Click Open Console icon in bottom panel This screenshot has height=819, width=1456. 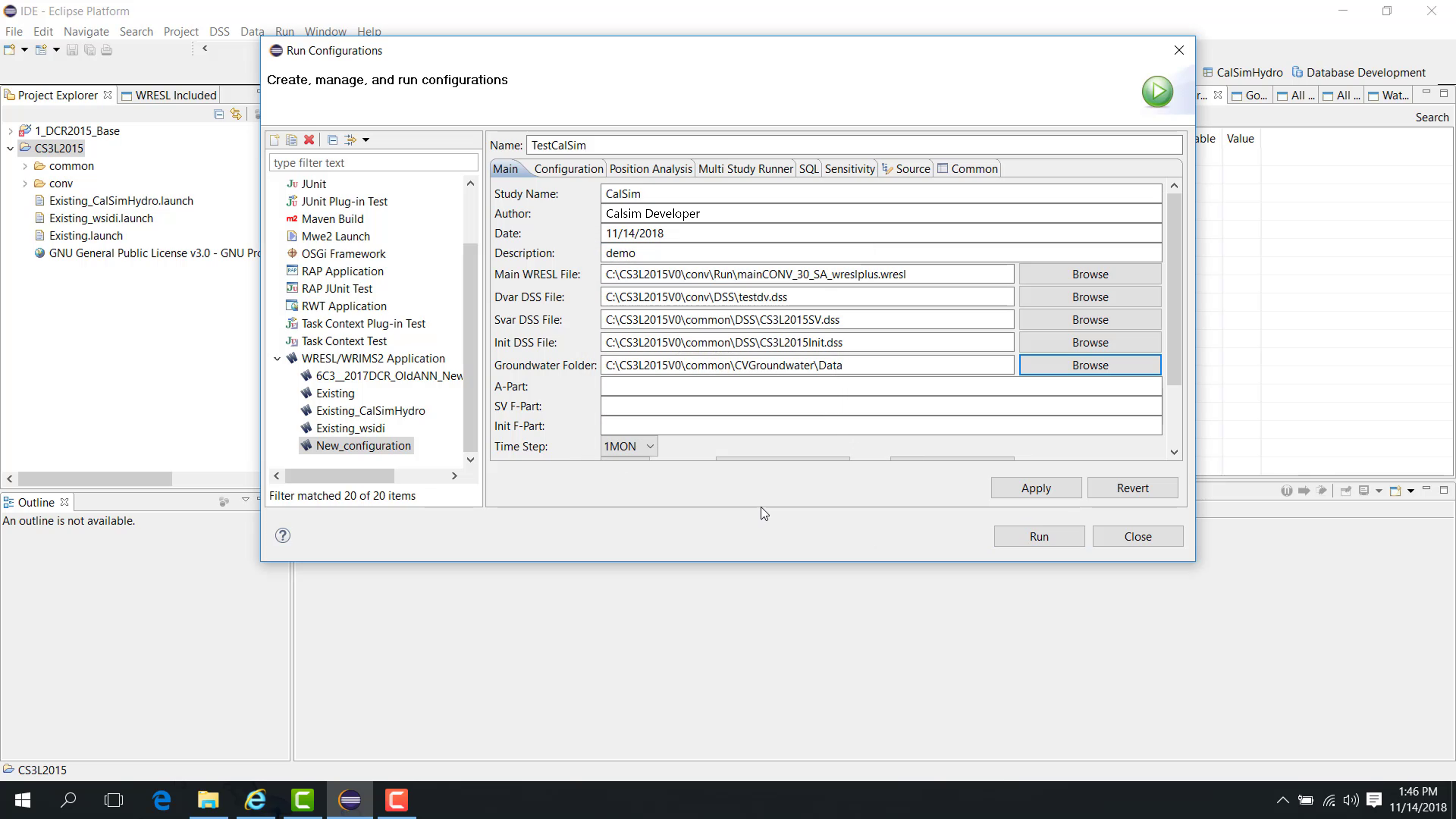[x=1395, y=491]
